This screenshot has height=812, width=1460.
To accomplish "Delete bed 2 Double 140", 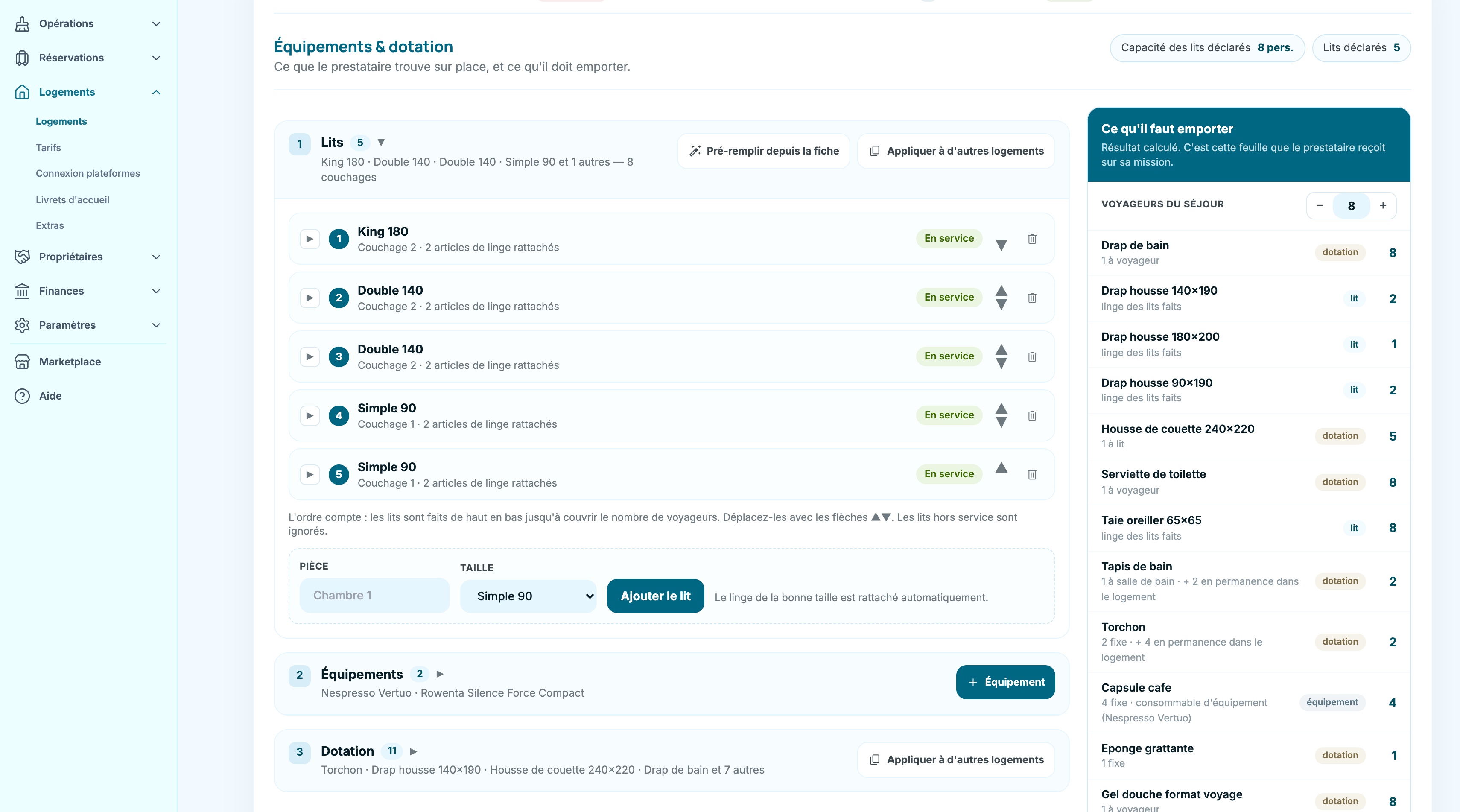I will coord(1032,298).
